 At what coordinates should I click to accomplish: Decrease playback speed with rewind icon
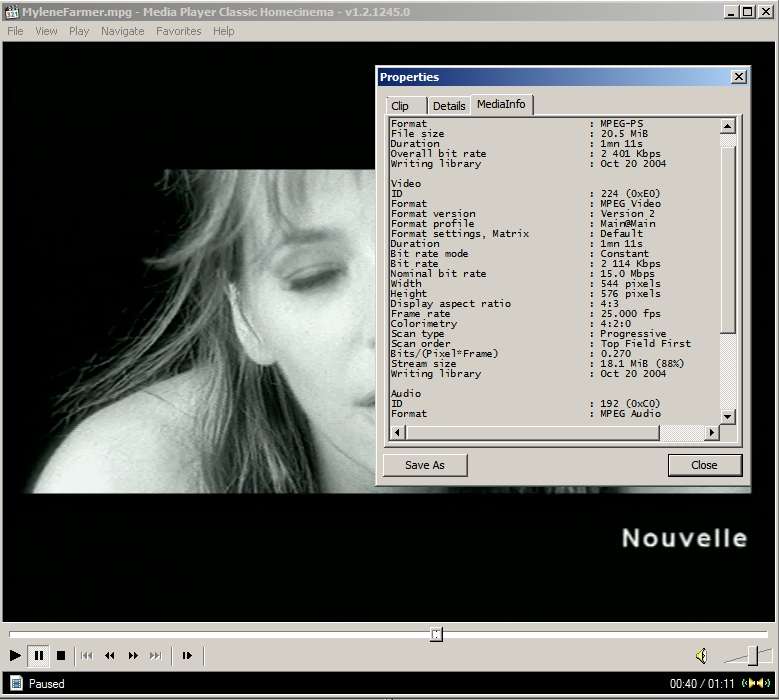click(x=110, y=656)
